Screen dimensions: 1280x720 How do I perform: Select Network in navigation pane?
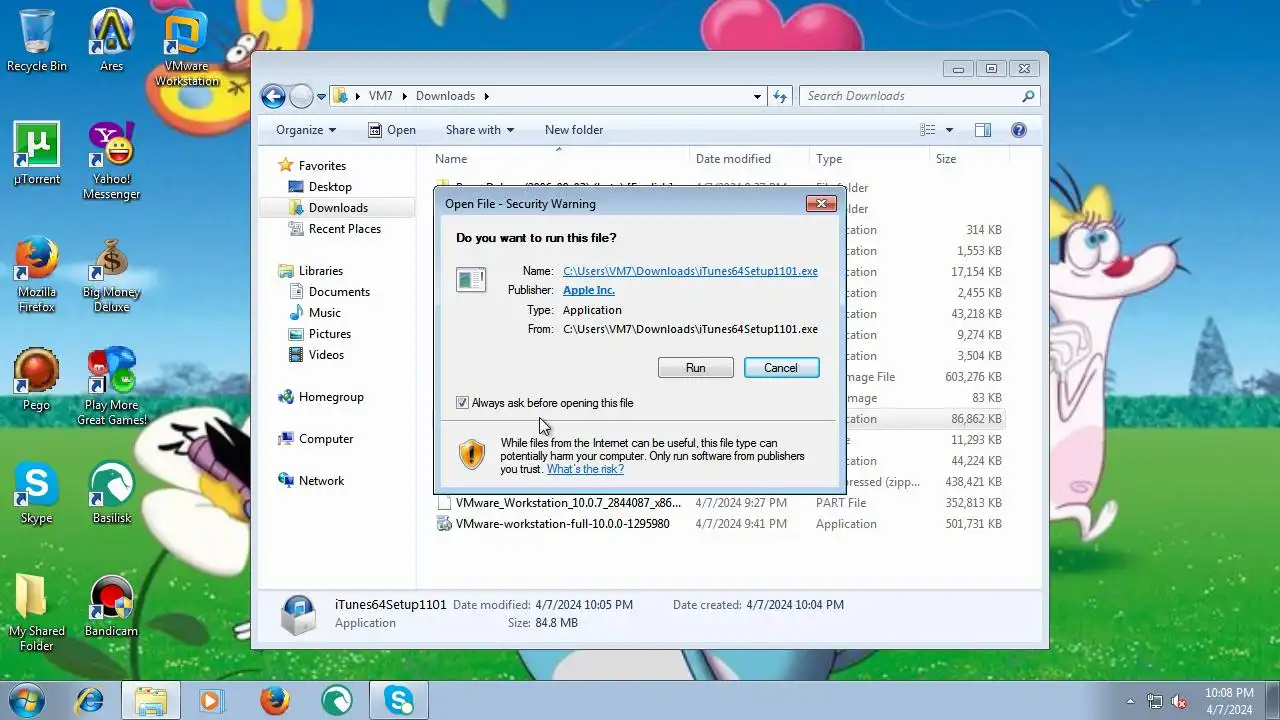(x=321, y=481)
